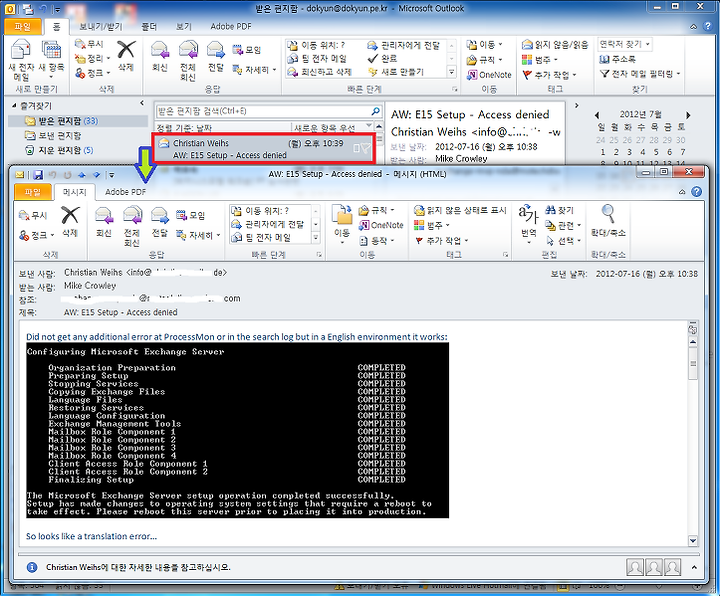Switch to Adobe PDF tab in message window

[x=125, y=192]
